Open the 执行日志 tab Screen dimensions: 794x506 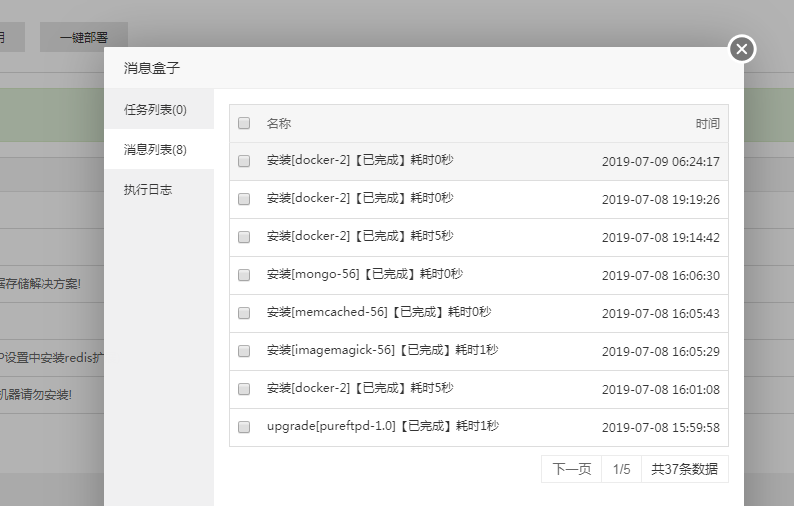pos(159,189)
